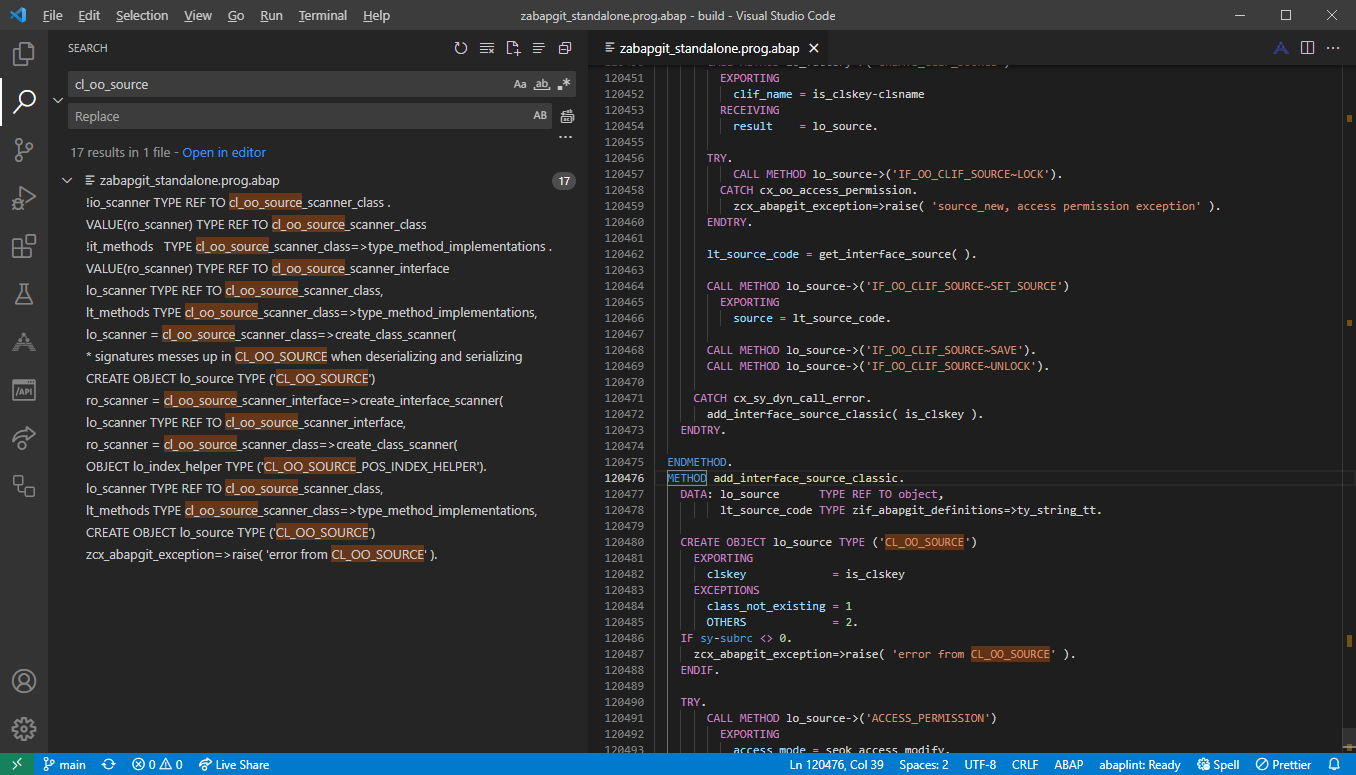The height and width of the screenshot is (775, 1356).
Task: Open the Terminal menu
Action: 322,15
